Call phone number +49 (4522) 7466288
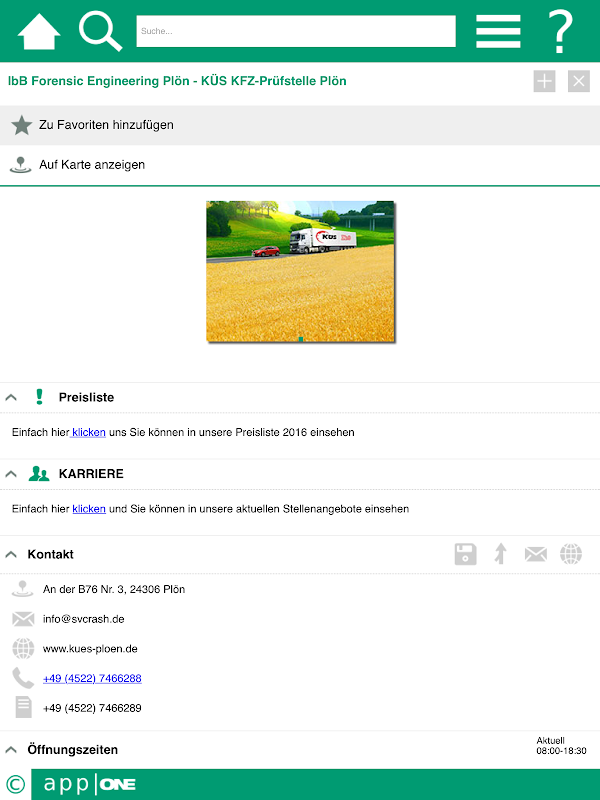 coord(92,678)
